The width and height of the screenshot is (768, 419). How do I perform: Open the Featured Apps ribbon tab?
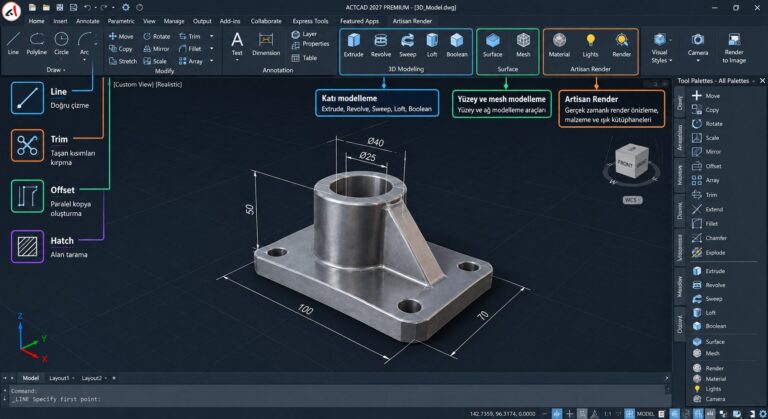pos(360,21)
